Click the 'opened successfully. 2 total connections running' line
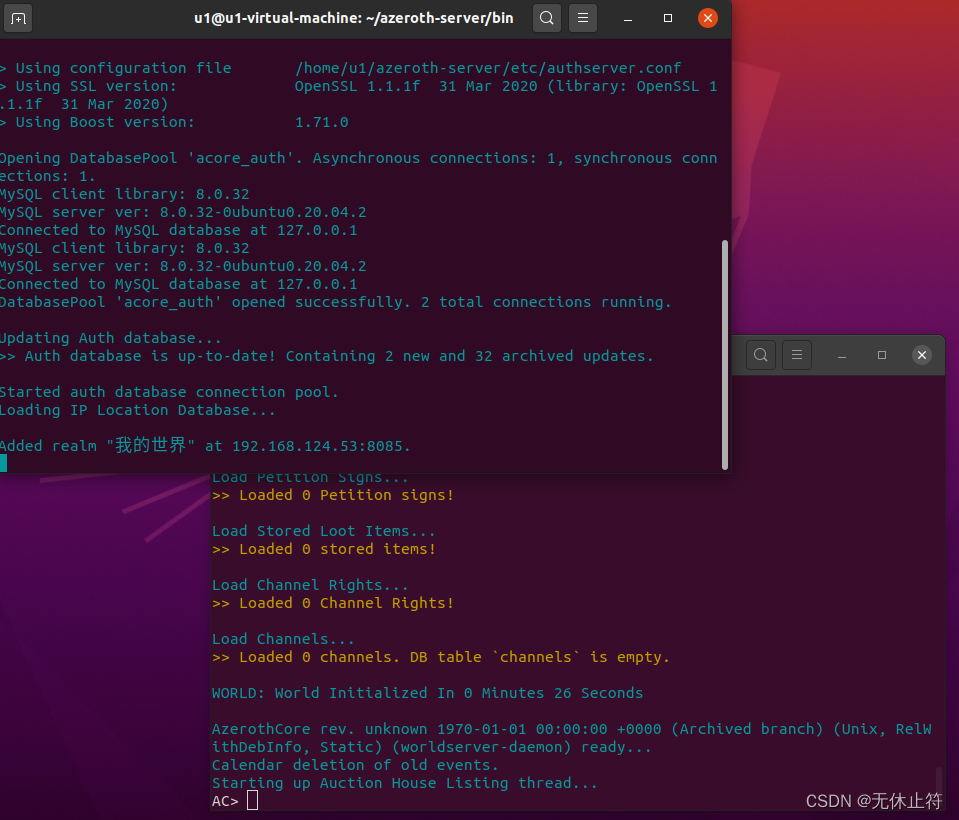959x820 pixels. (336, 302)
